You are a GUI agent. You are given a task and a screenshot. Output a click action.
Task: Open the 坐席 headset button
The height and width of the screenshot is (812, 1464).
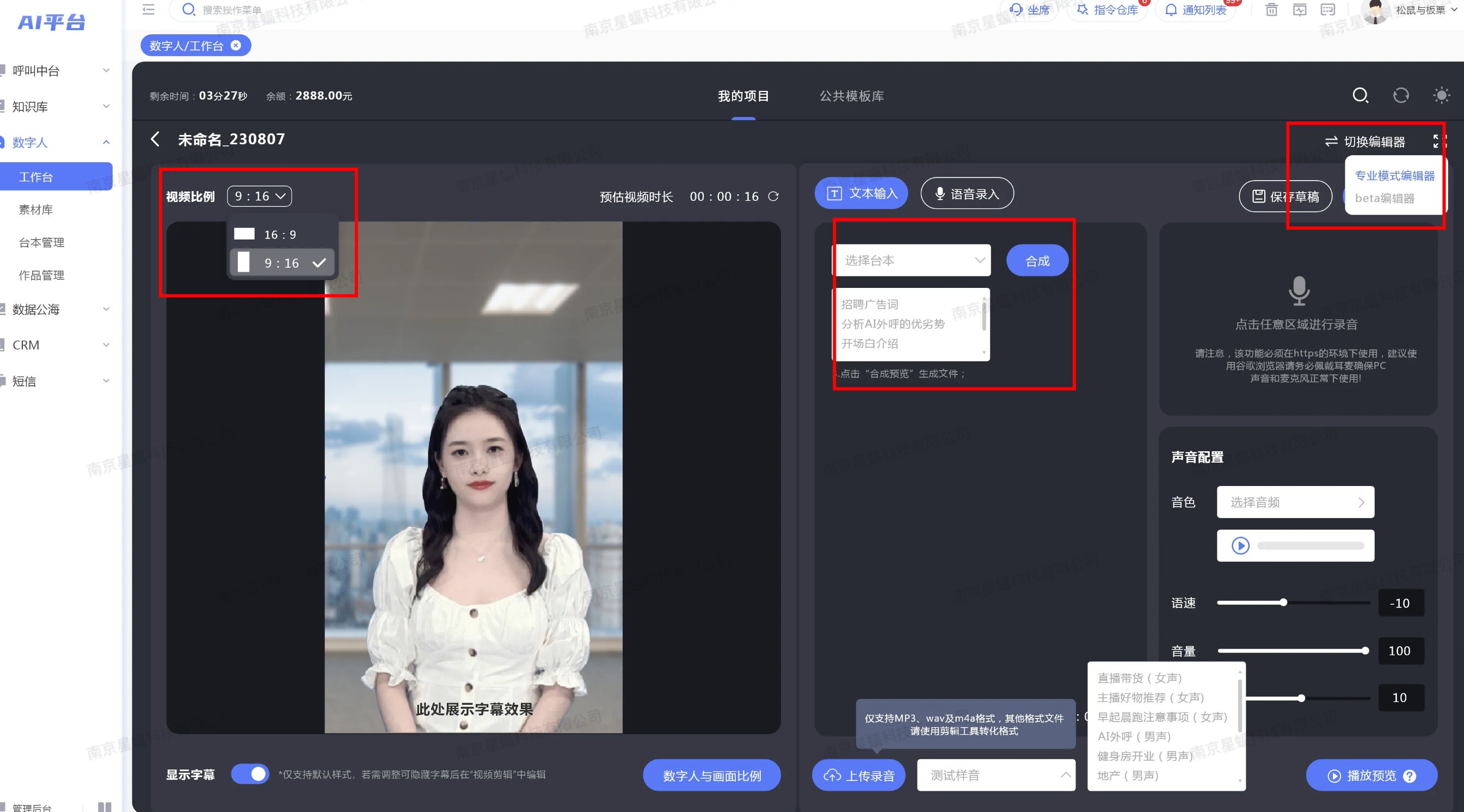pyautogui.click(x=1029, y=10)
